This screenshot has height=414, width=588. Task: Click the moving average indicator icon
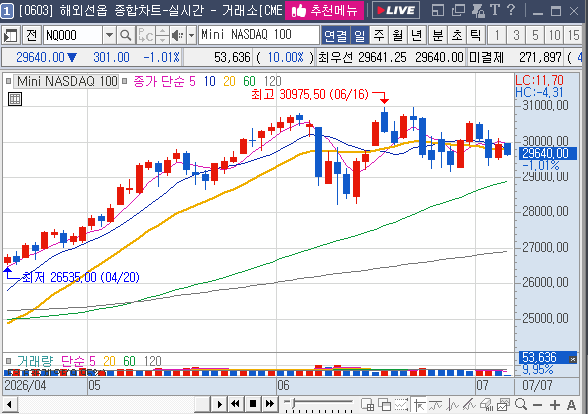[436, 405]
